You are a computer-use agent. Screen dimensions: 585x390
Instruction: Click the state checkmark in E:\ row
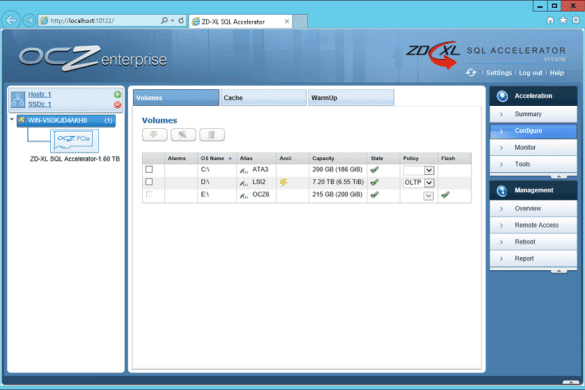pos(374,195)
